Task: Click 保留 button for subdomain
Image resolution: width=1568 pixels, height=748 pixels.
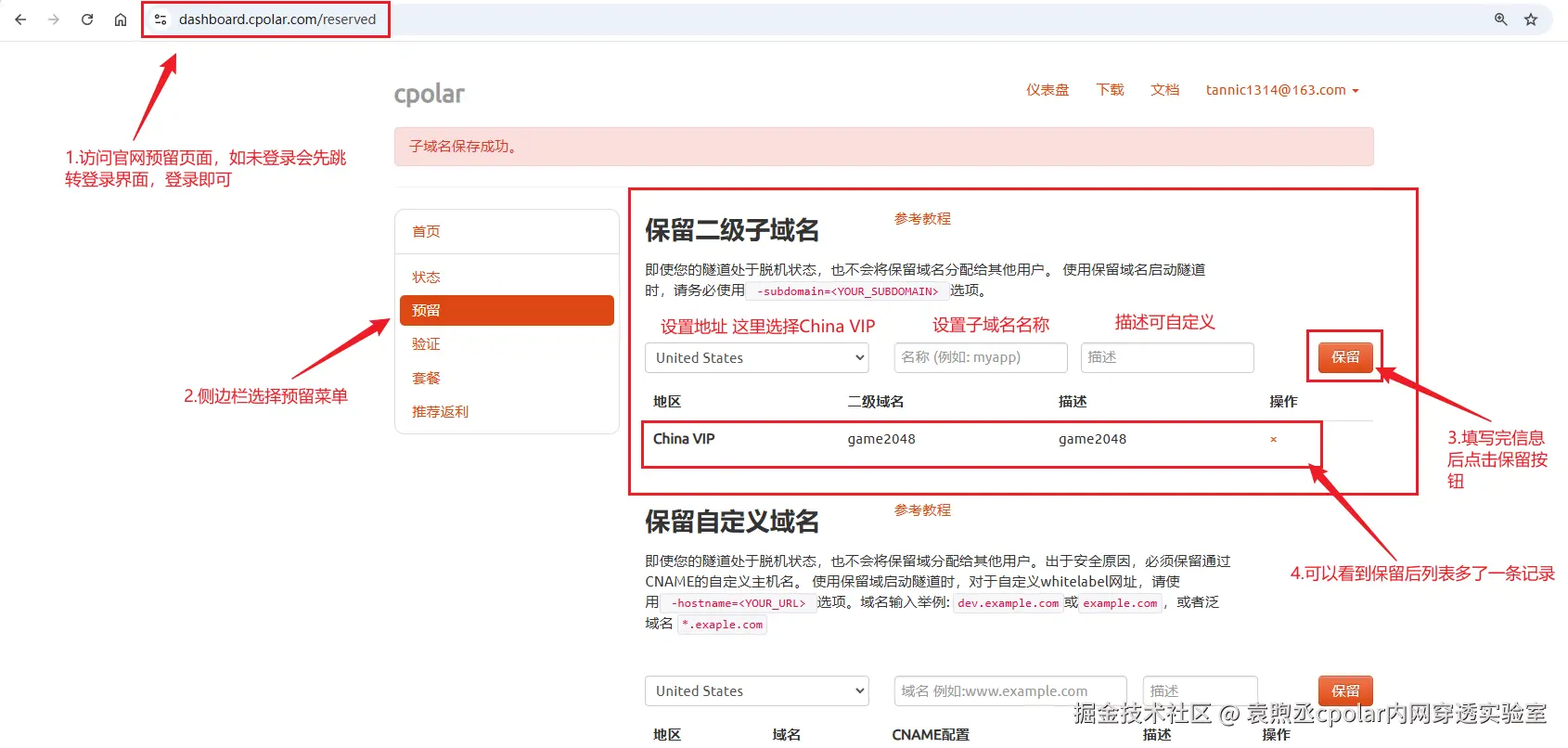Action: (x=1345, y=357)
